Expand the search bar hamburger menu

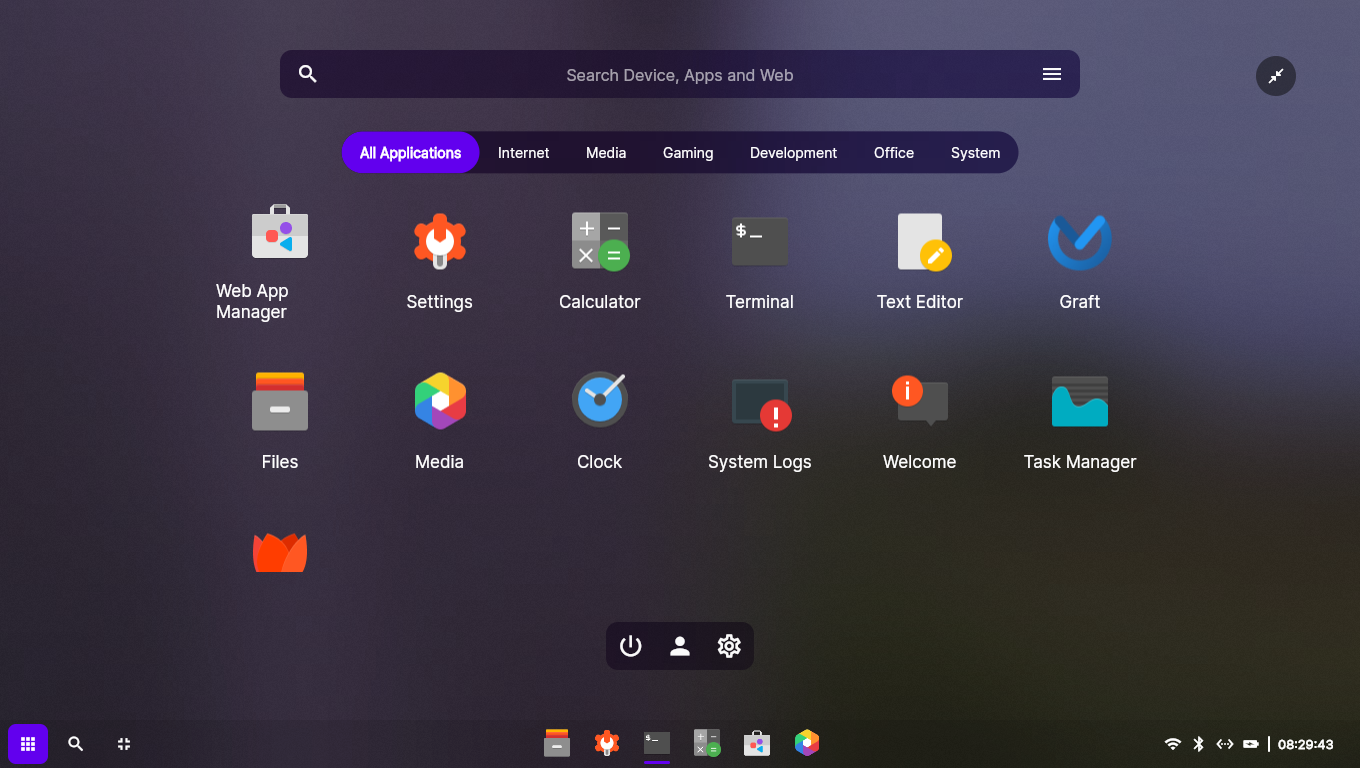click(x=1052, y=74)
